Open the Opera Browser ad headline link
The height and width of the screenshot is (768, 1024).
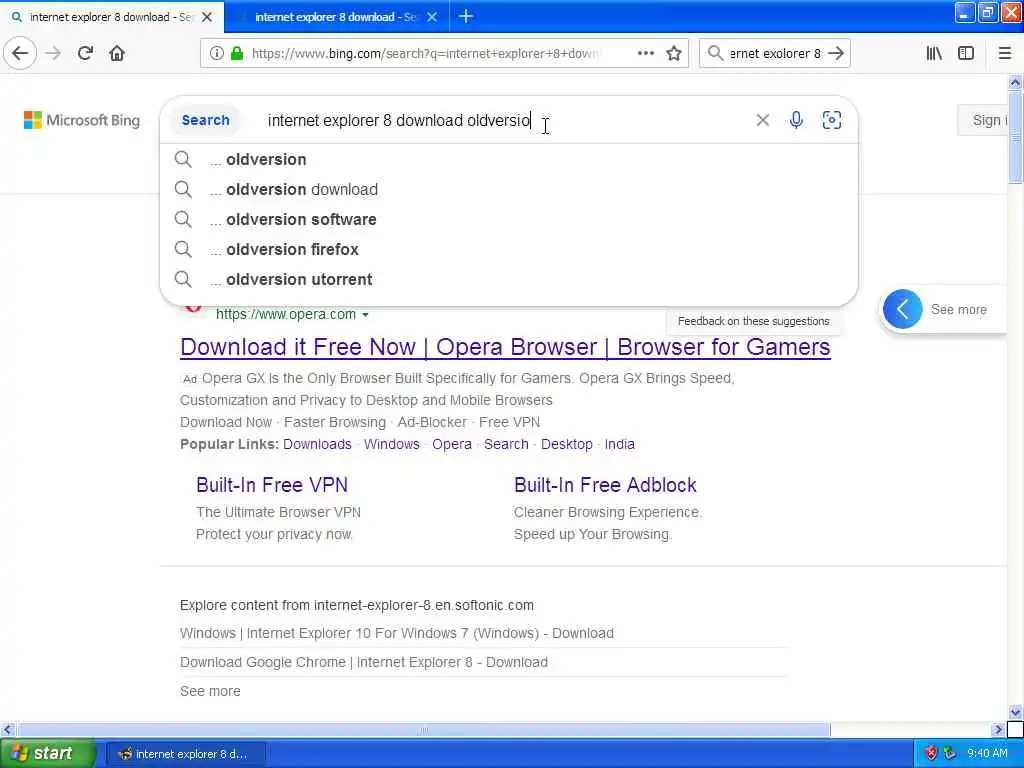click(505, 347)
